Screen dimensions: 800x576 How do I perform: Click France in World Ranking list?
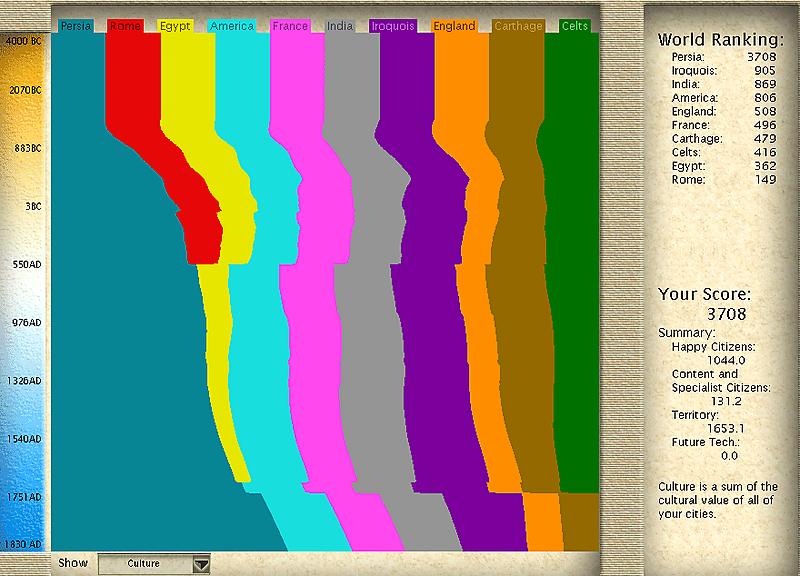724,126
